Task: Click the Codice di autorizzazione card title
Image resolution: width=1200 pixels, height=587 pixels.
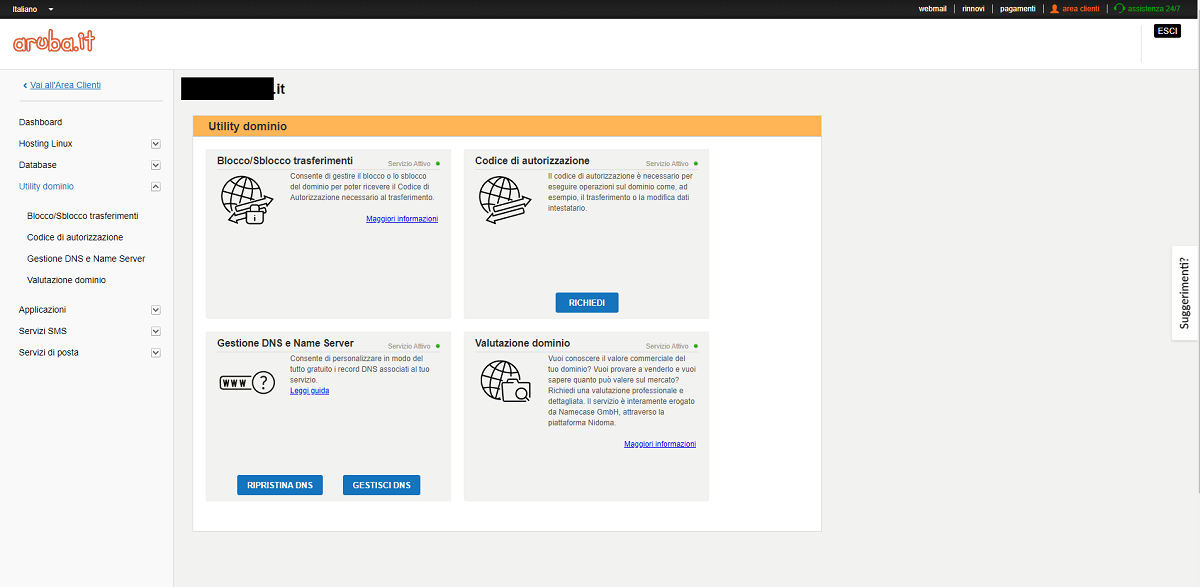Action: click(x=532, y=160)
